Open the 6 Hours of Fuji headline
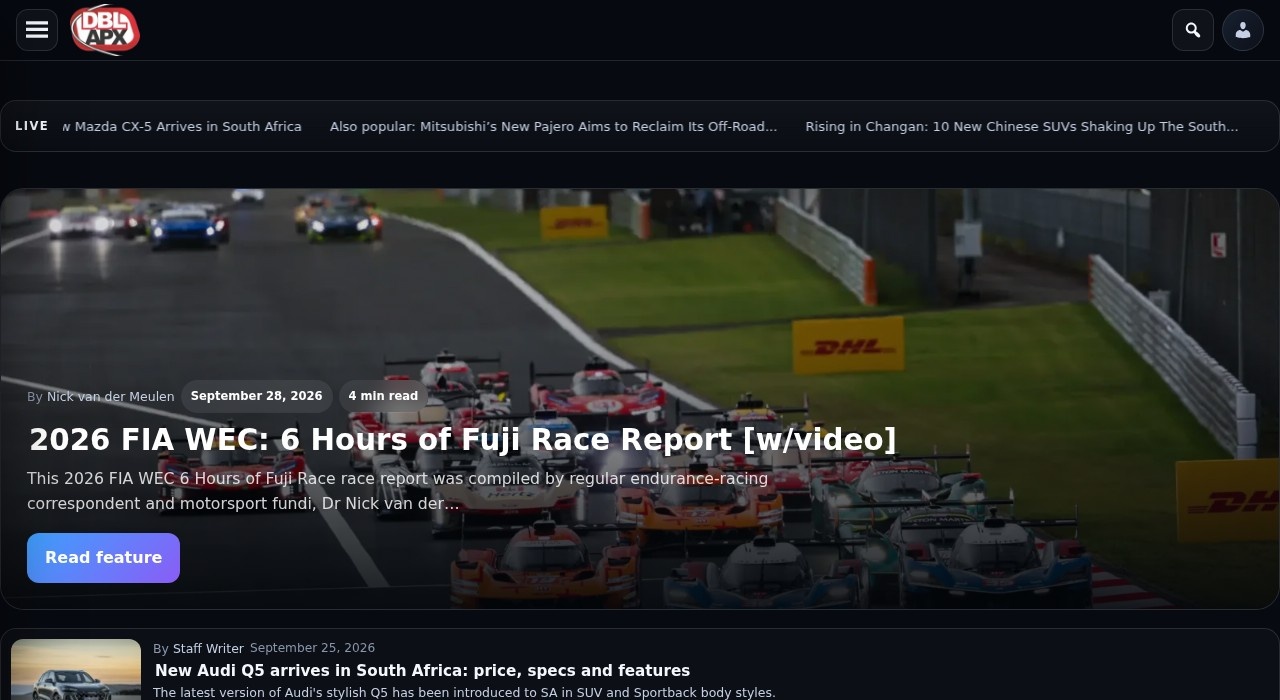Viewport: 1280px width, 700px height. [x=463, y=440]
